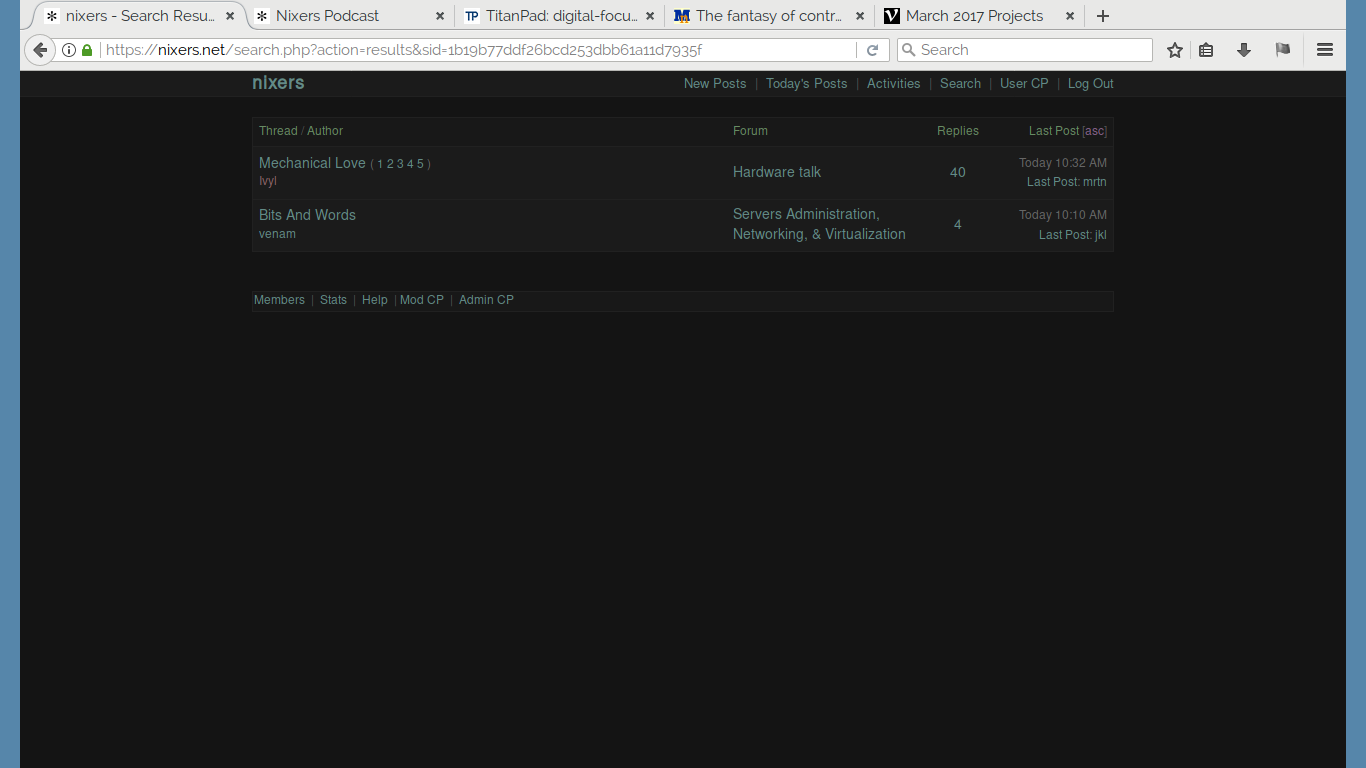Viewport: 1366px width, 768px height.
Task: Open Members footer link
Action: [x=279, y=300]
